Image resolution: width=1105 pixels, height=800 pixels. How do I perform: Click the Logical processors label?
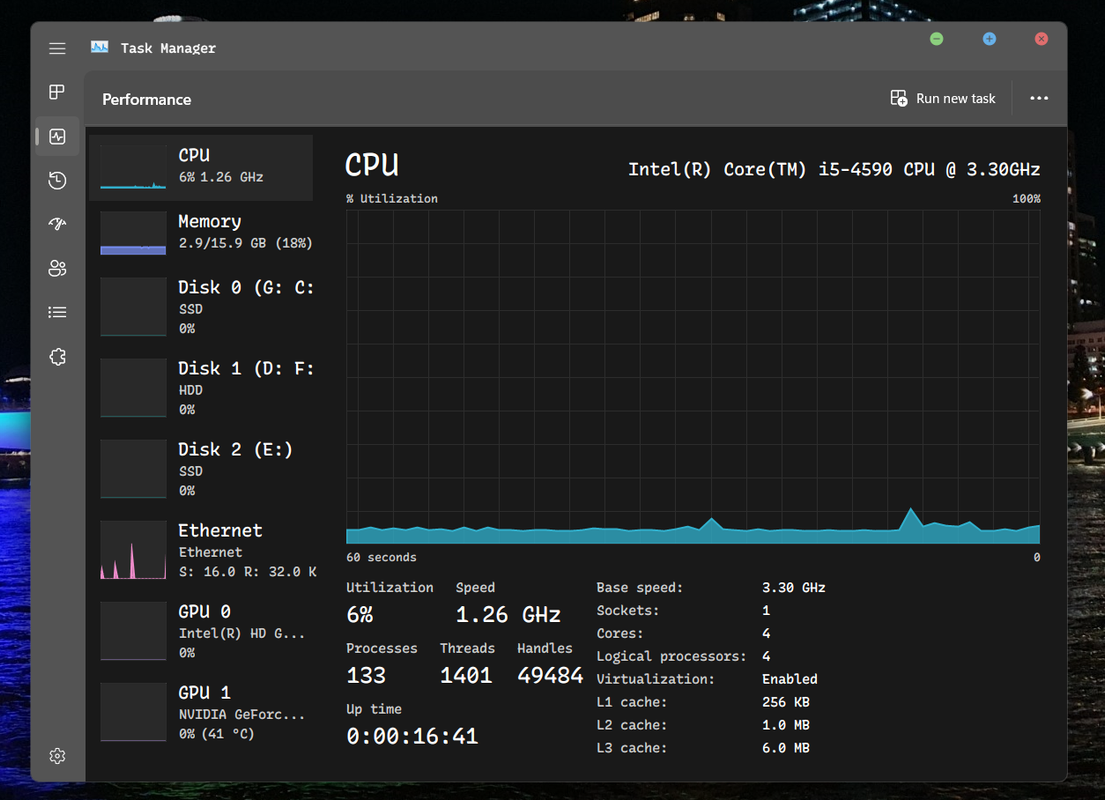pos(671,657)
